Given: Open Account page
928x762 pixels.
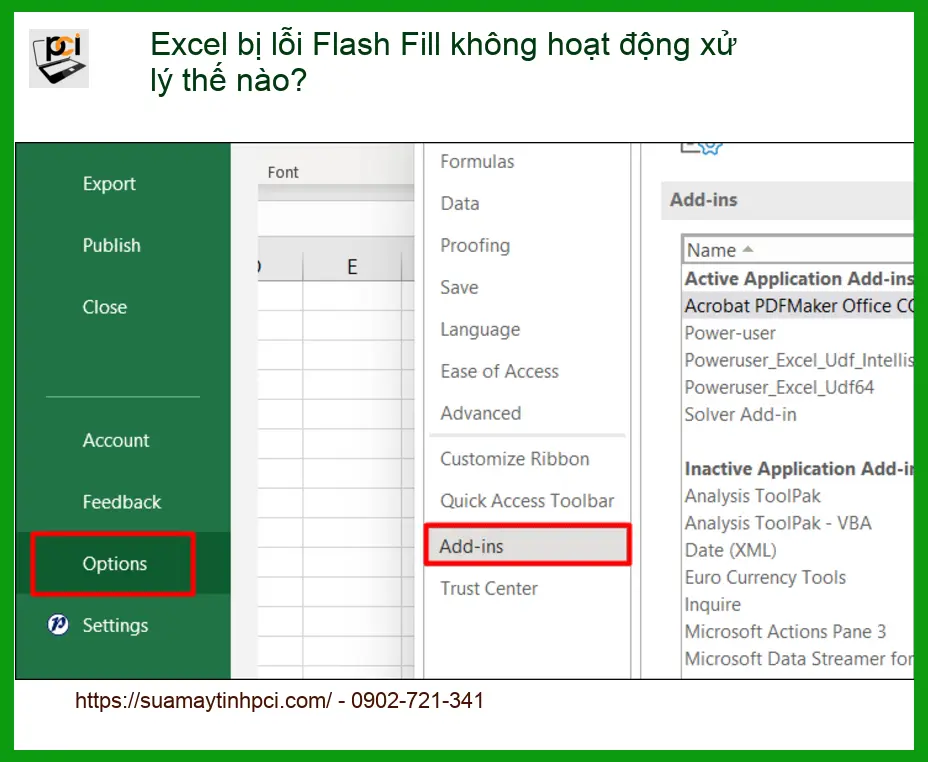Looking at the screenshot, I should pyautogui.click(x=116, y=440).
